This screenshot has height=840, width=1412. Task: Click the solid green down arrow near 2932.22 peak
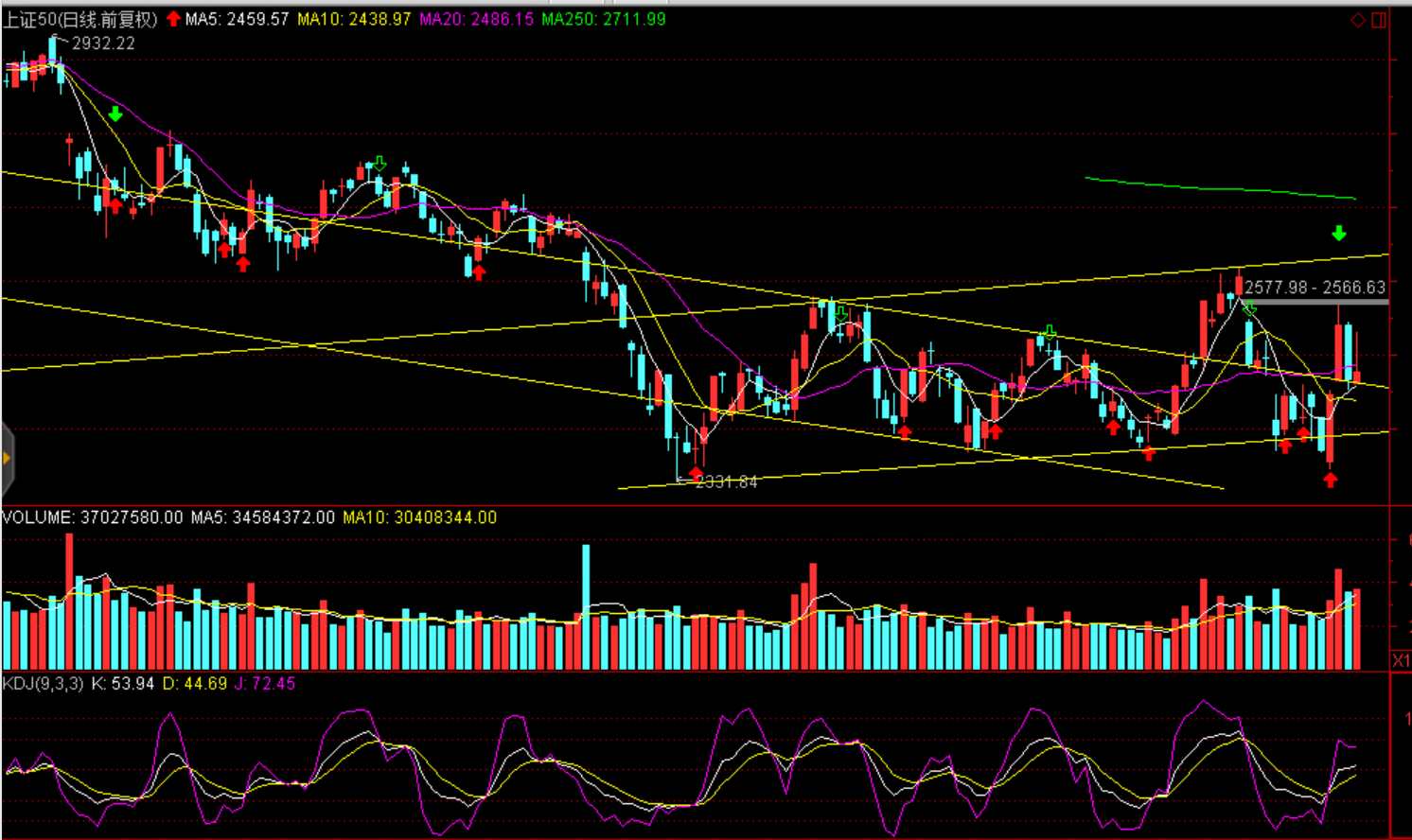coord(115,114)
